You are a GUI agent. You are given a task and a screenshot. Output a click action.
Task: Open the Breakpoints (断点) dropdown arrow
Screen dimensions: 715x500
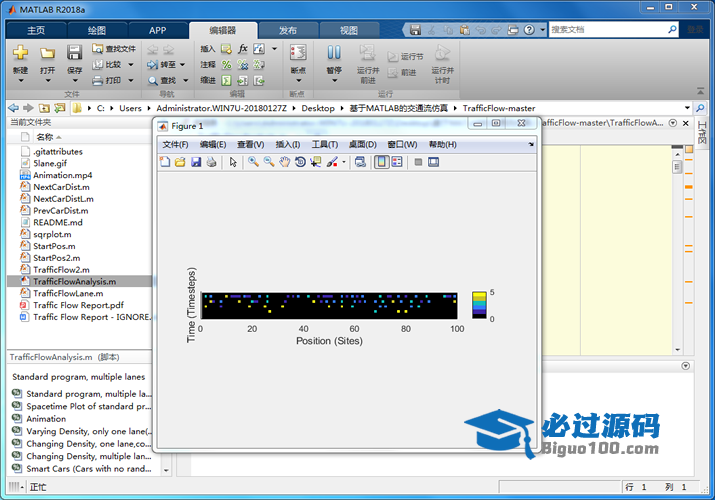(x=298, y=81)
